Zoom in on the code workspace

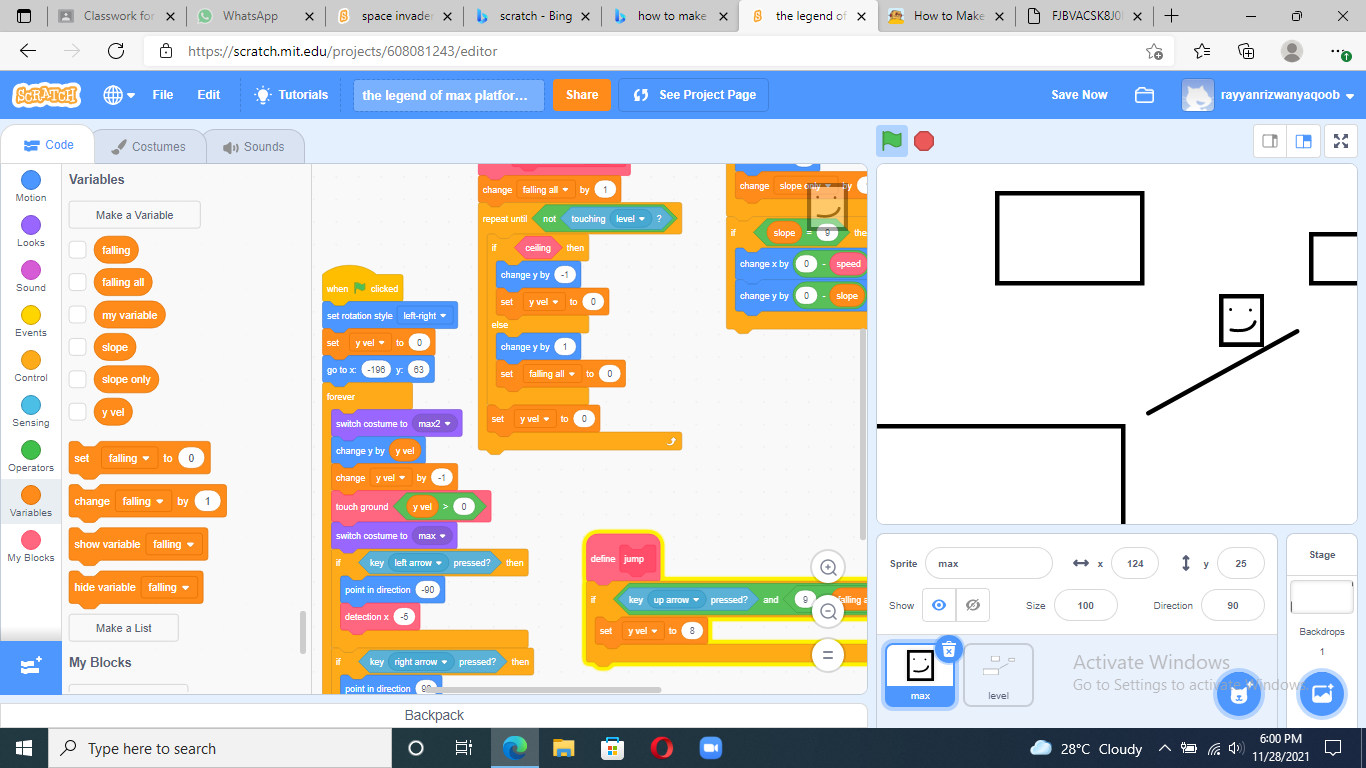pyautogui.click(x=828, y=567)
